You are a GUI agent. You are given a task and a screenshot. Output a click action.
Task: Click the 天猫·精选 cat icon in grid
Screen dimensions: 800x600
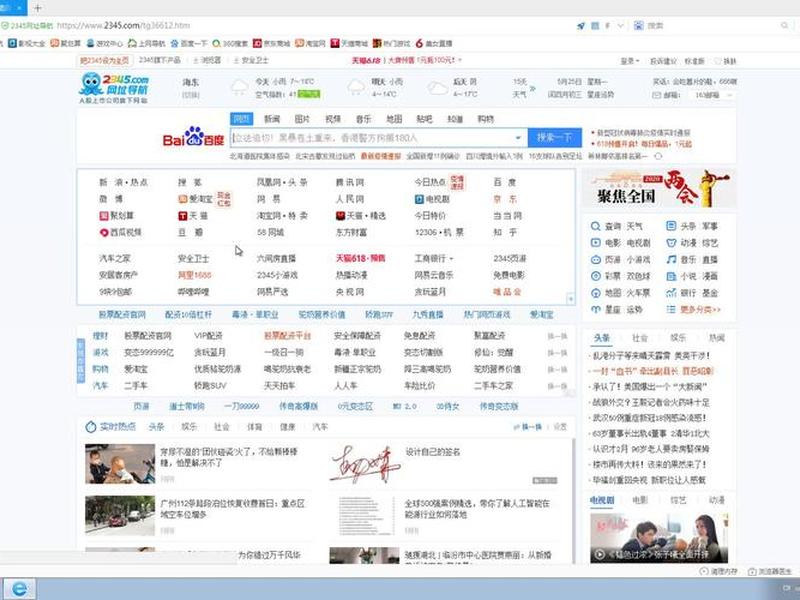point(340,216)
